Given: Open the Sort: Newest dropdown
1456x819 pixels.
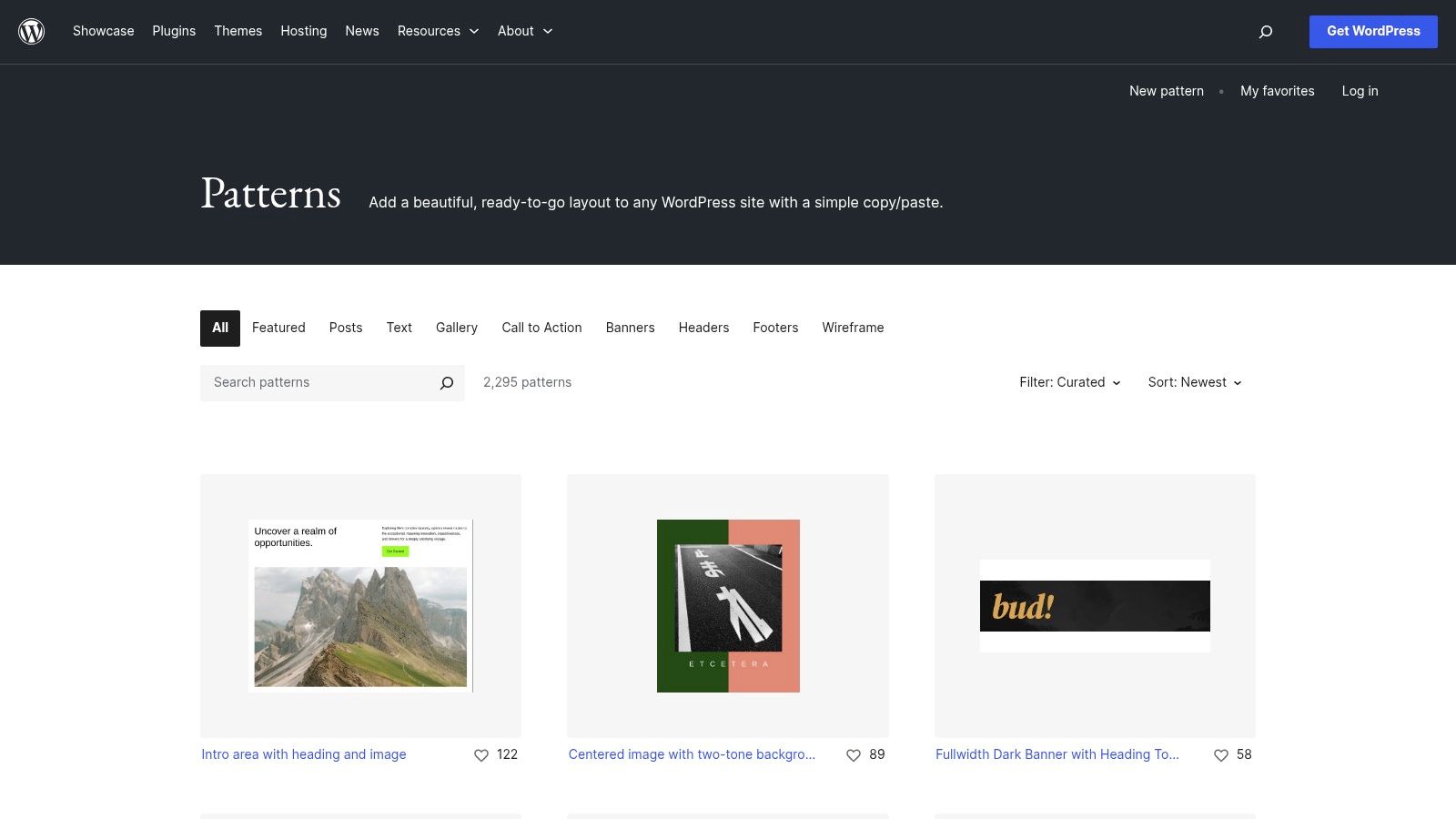Looking at the screenshot, I should click(x=1195, y=382).
